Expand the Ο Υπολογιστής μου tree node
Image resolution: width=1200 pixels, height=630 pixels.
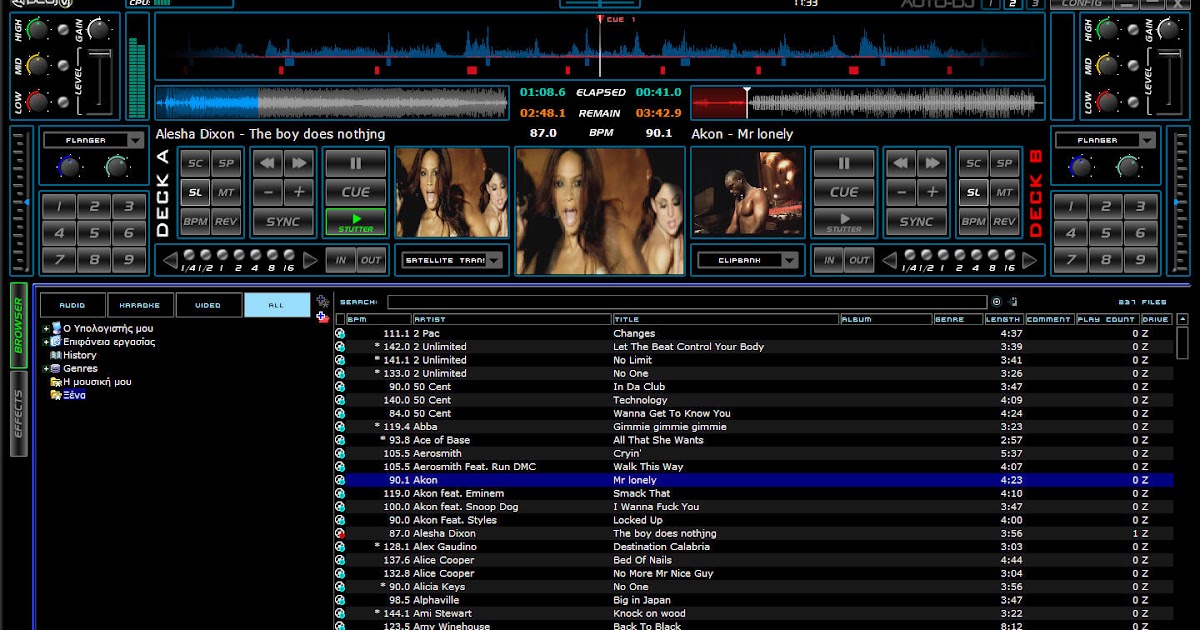[x=46, y=328]
